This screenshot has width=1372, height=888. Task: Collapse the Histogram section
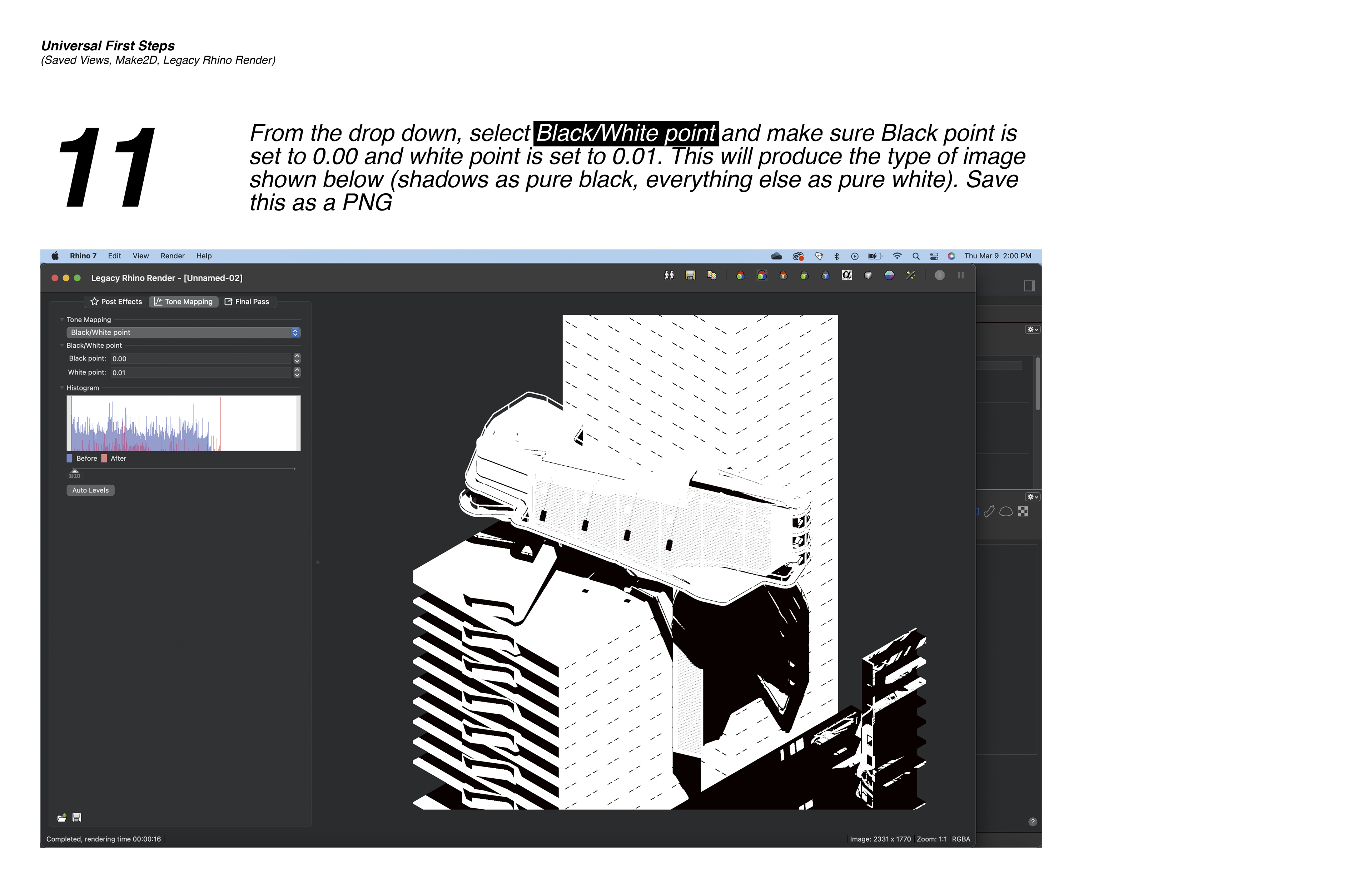pyautogui.click(x=62, y=388)
